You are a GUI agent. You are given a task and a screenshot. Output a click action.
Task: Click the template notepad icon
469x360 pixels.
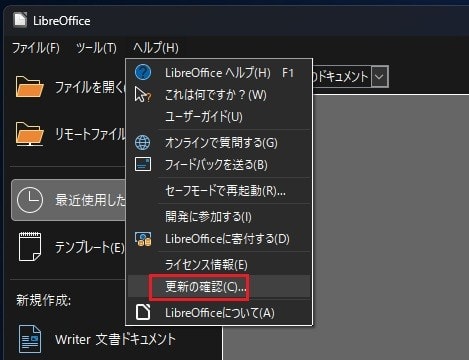(30, 247)
